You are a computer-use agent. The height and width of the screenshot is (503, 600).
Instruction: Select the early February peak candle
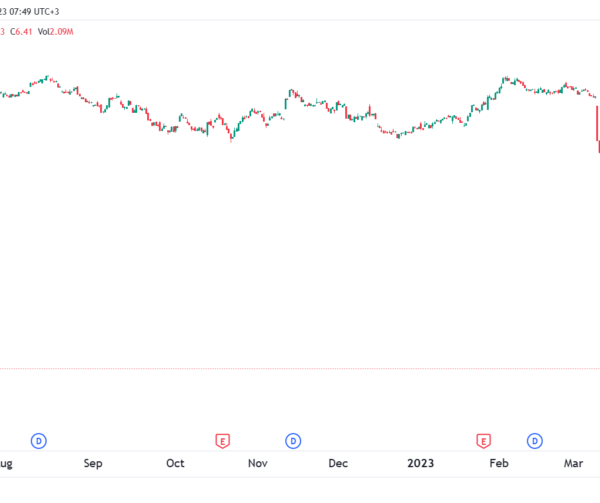tap(505, 79)
